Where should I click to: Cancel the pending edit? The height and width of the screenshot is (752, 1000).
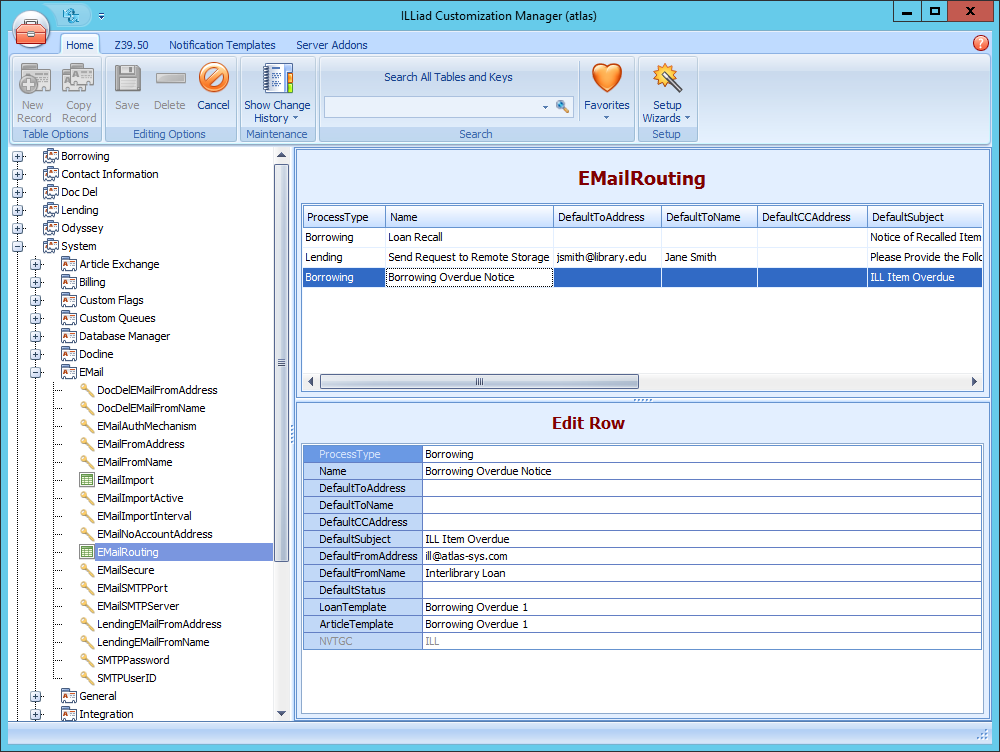tap(213, 90)
